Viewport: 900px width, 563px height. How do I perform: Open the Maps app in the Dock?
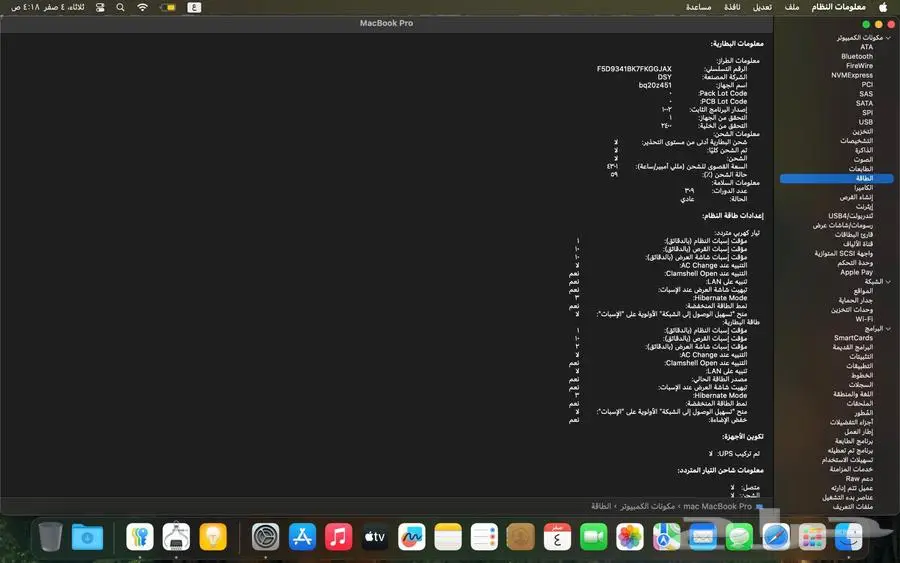666,537
